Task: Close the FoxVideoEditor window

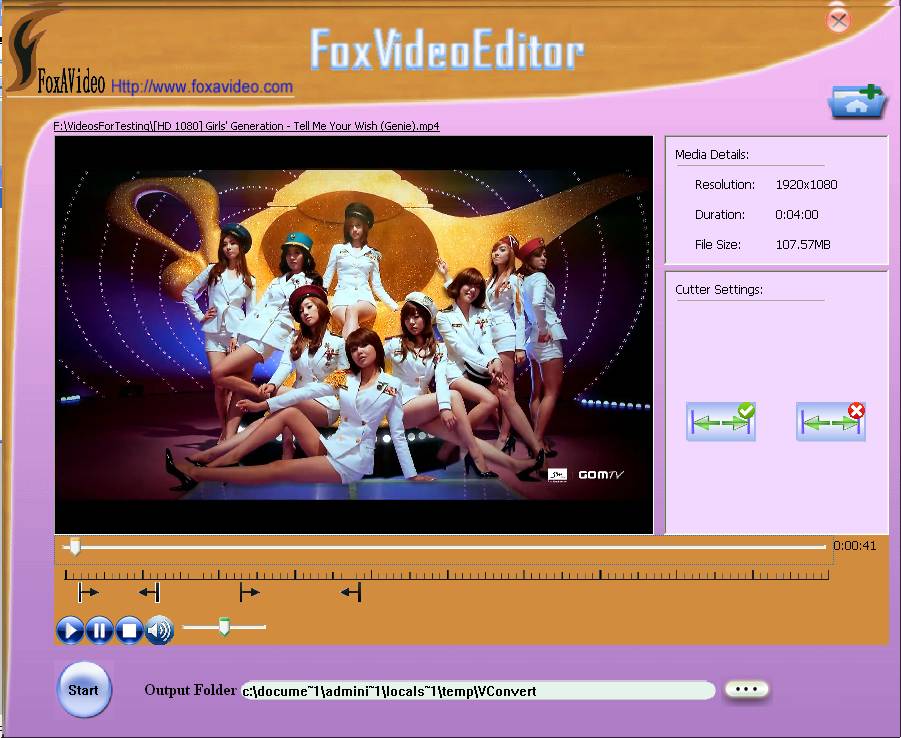Action: pyautogui.click(x=838, y=22)
